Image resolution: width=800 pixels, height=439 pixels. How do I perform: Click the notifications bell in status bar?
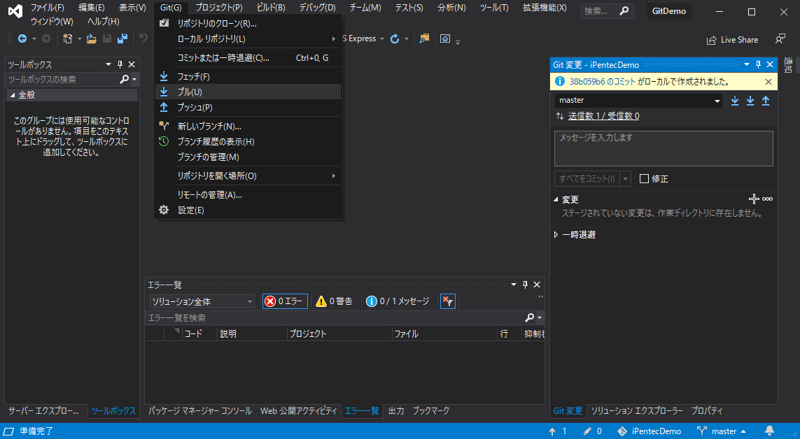click(x=769, y=431)
